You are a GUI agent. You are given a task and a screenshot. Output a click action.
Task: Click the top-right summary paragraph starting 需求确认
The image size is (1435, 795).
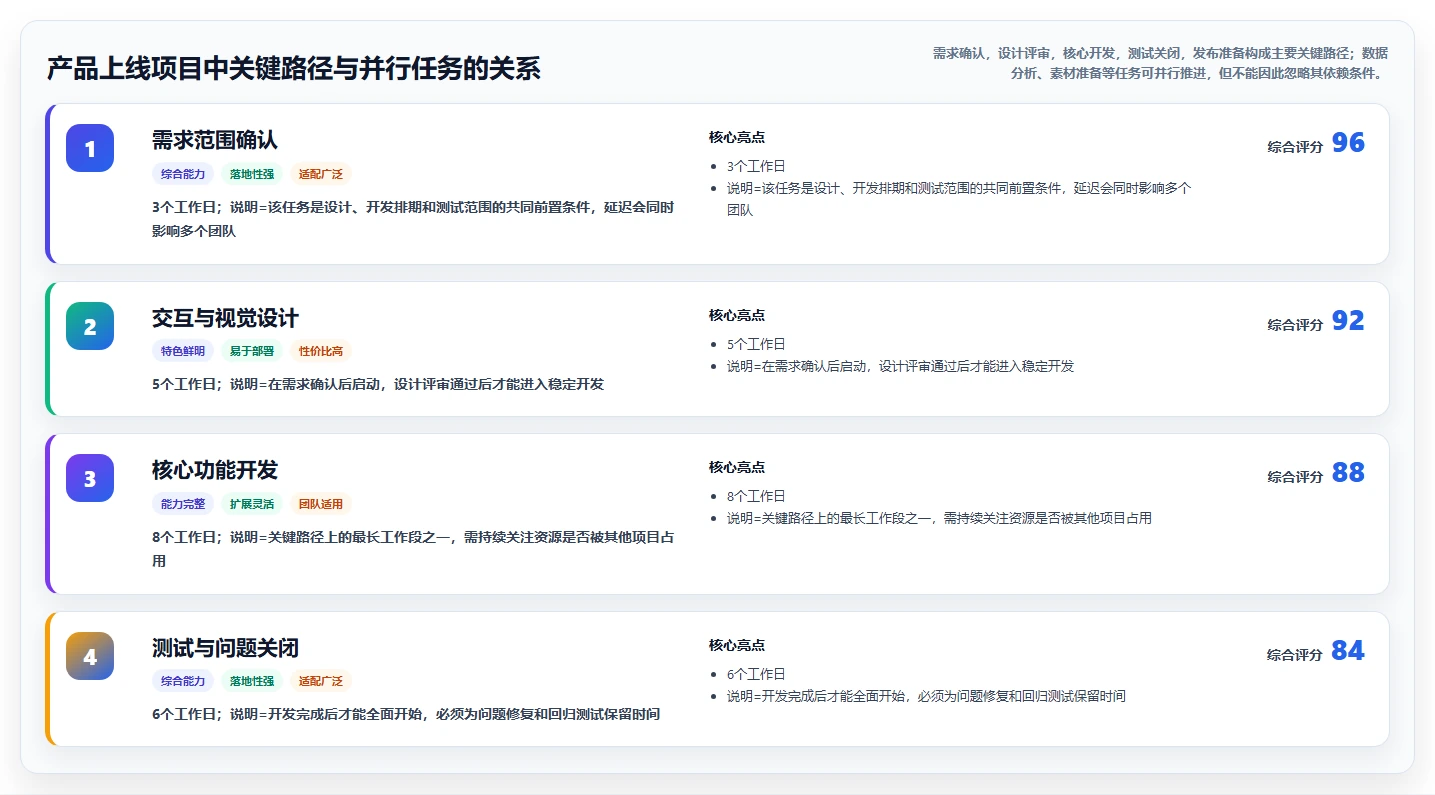coord(1160,63)
